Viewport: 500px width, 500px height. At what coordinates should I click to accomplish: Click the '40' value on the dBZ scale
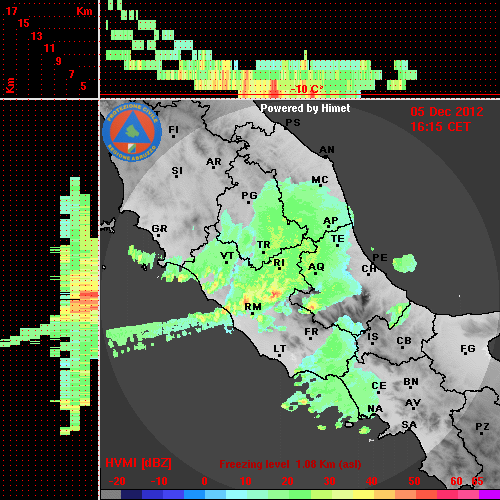click(371, 481)
